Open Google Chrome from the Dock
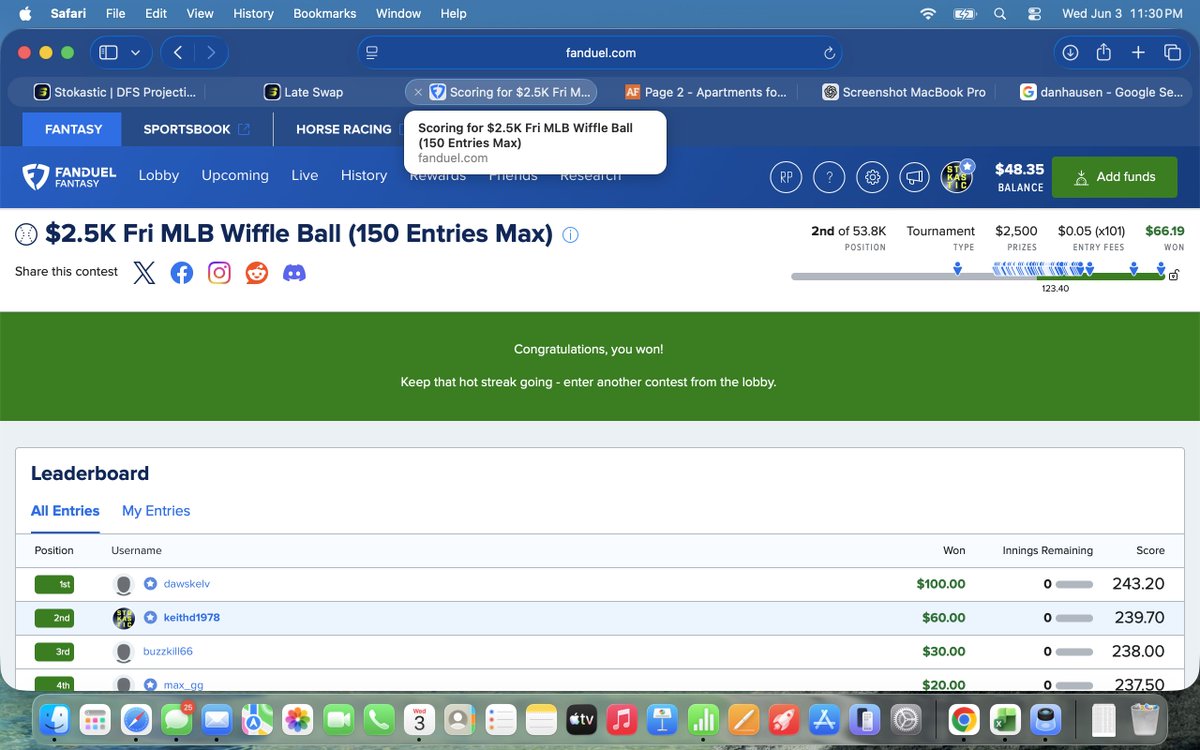This screenshot has height=750, width=1200. (963, 720)
